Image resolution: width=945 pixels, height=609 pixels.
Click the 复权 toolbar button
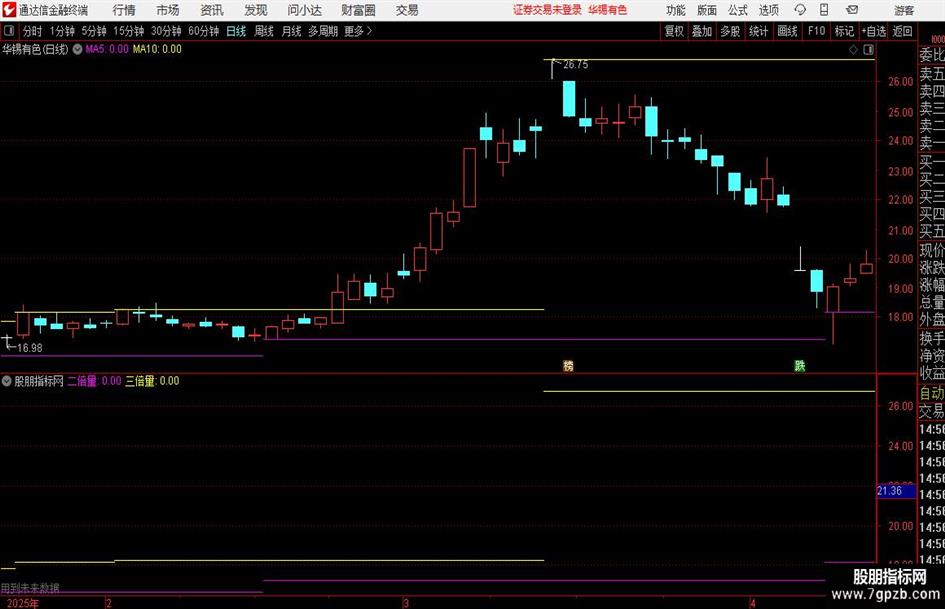click(674, 31)
